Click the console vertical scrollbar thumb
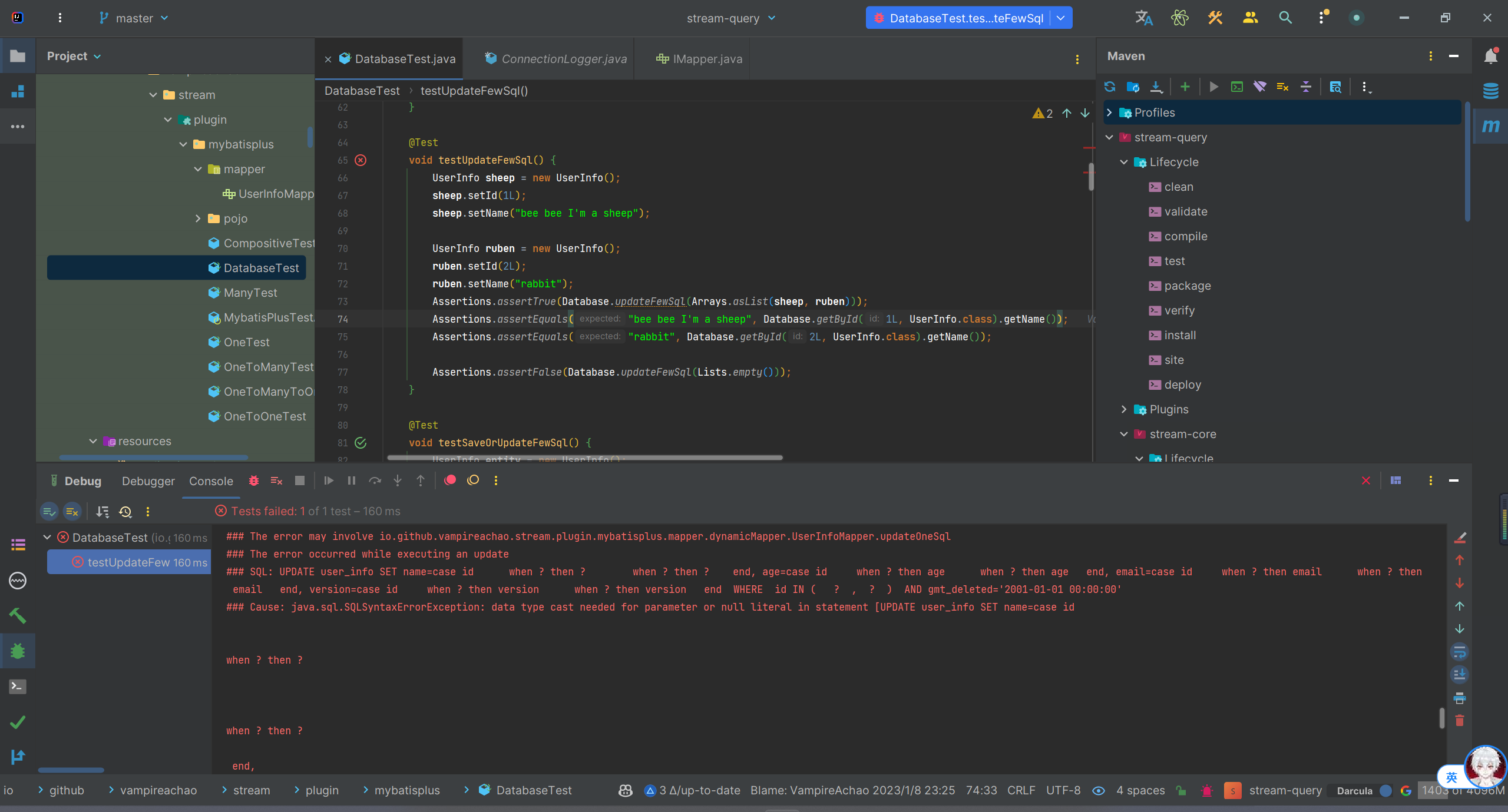The image size is (1508, 812). (x=1441, y=718)
